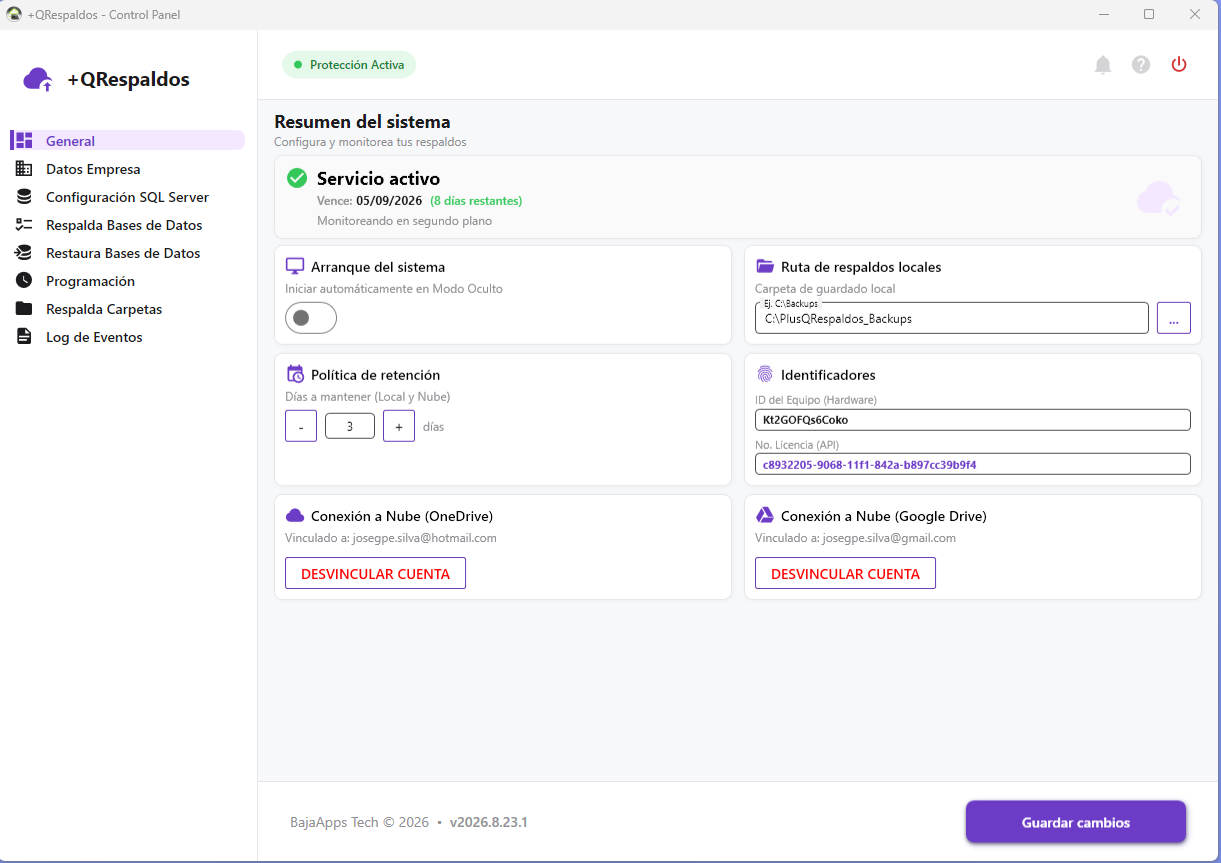Toggle automatic startup in Modo Oculto

[x=311, y=318]
